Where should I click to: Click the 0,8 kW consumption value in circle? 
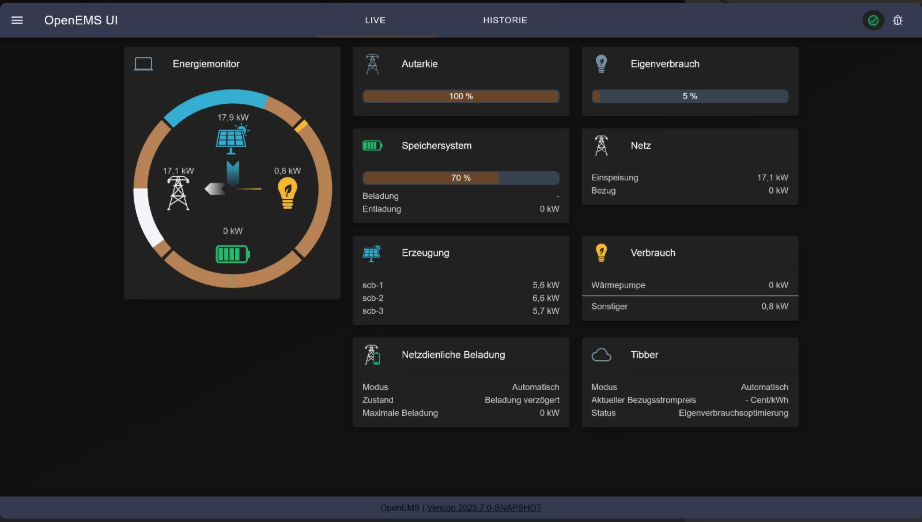tap(288, 171)
